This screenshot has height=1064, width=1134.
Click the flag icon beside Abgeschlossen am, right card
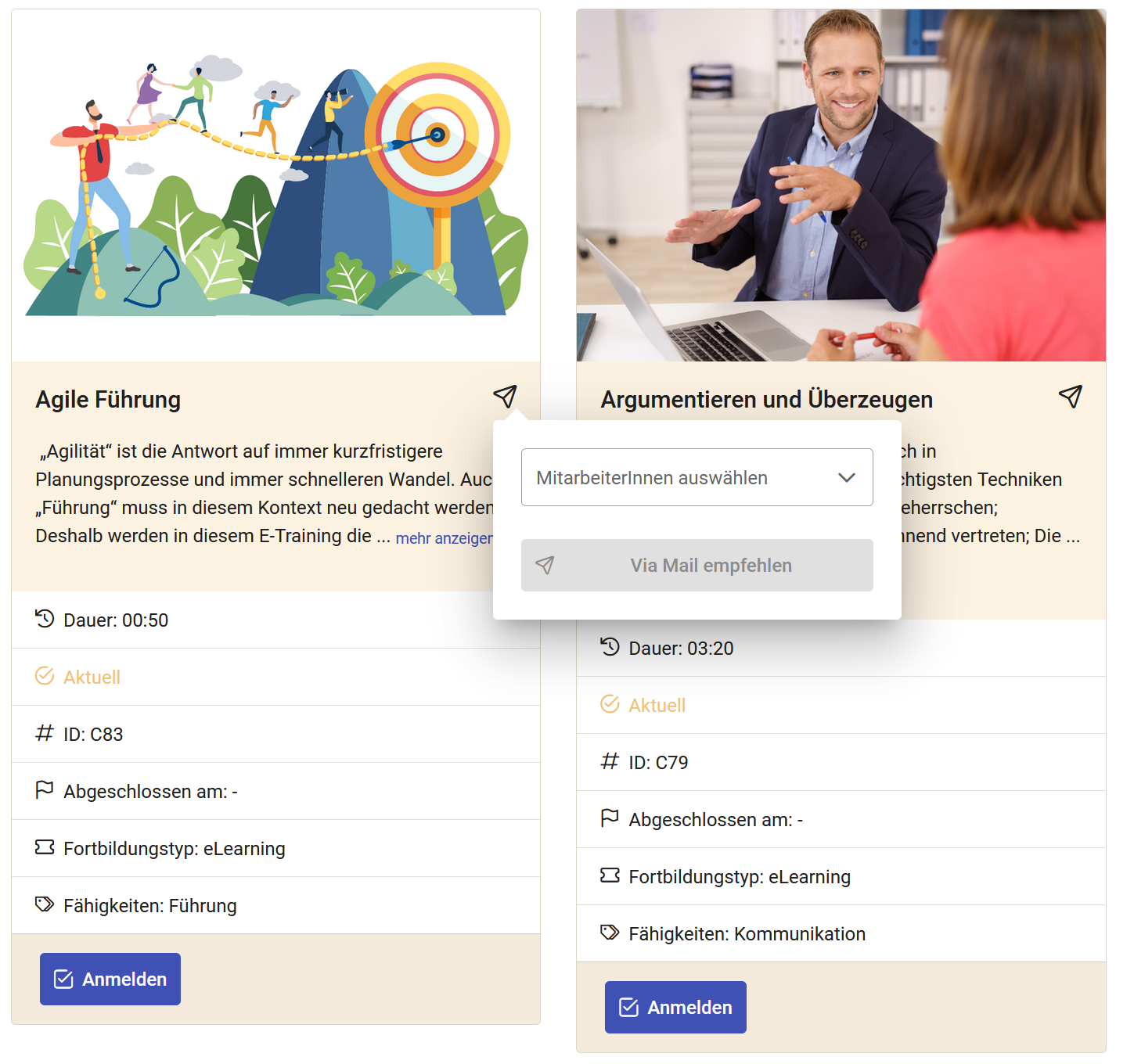(x=610, y=818)
